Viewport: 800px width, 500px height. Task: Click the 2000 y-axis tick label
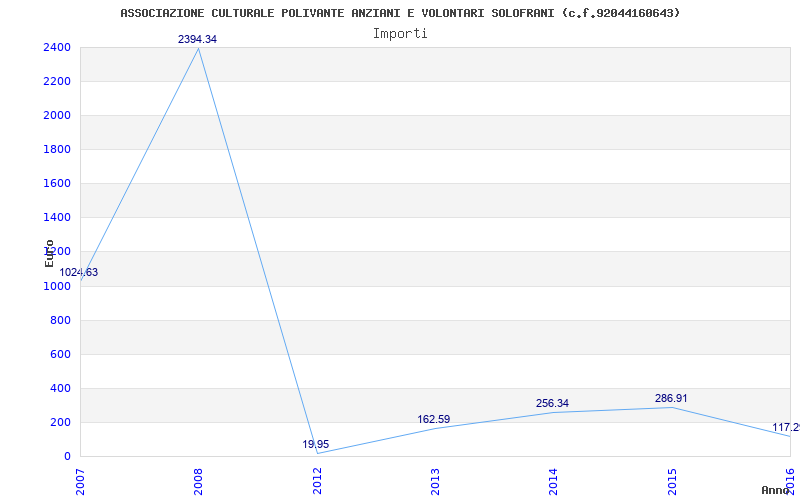57,116
